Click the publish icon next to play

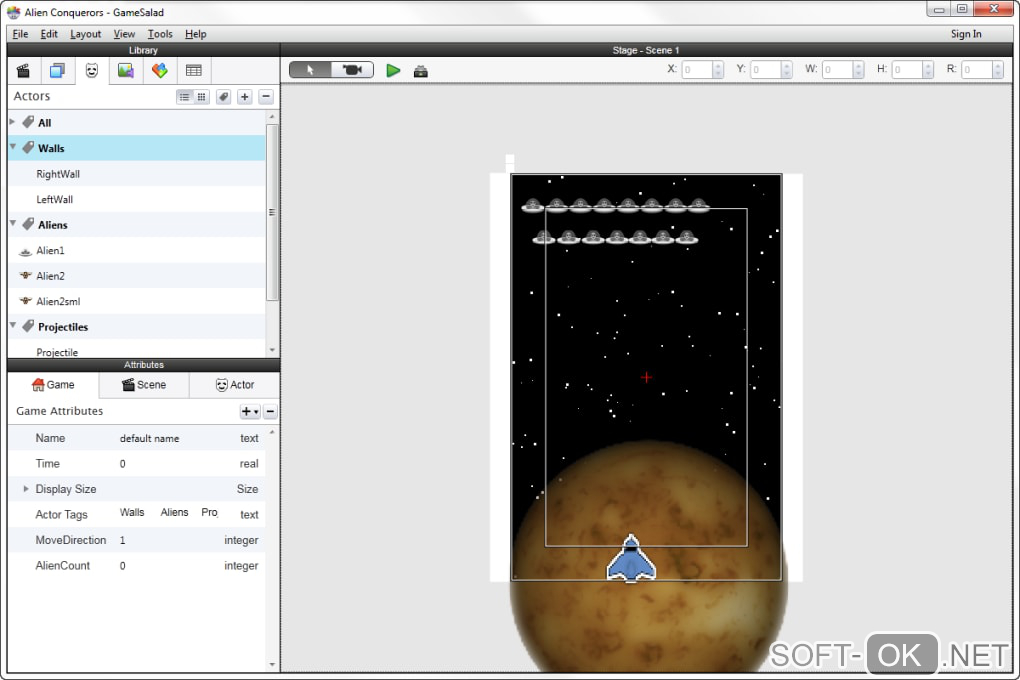coord(421,71)
